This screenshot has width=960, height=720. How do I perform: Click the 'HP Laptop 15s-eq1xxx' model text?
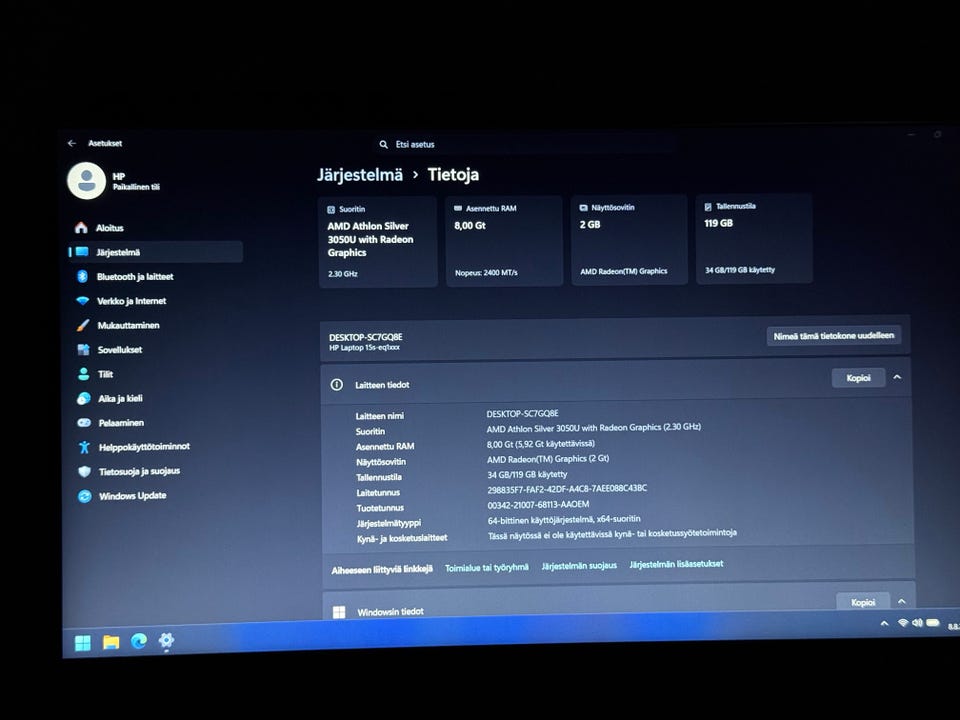click(x=364, y=348)
